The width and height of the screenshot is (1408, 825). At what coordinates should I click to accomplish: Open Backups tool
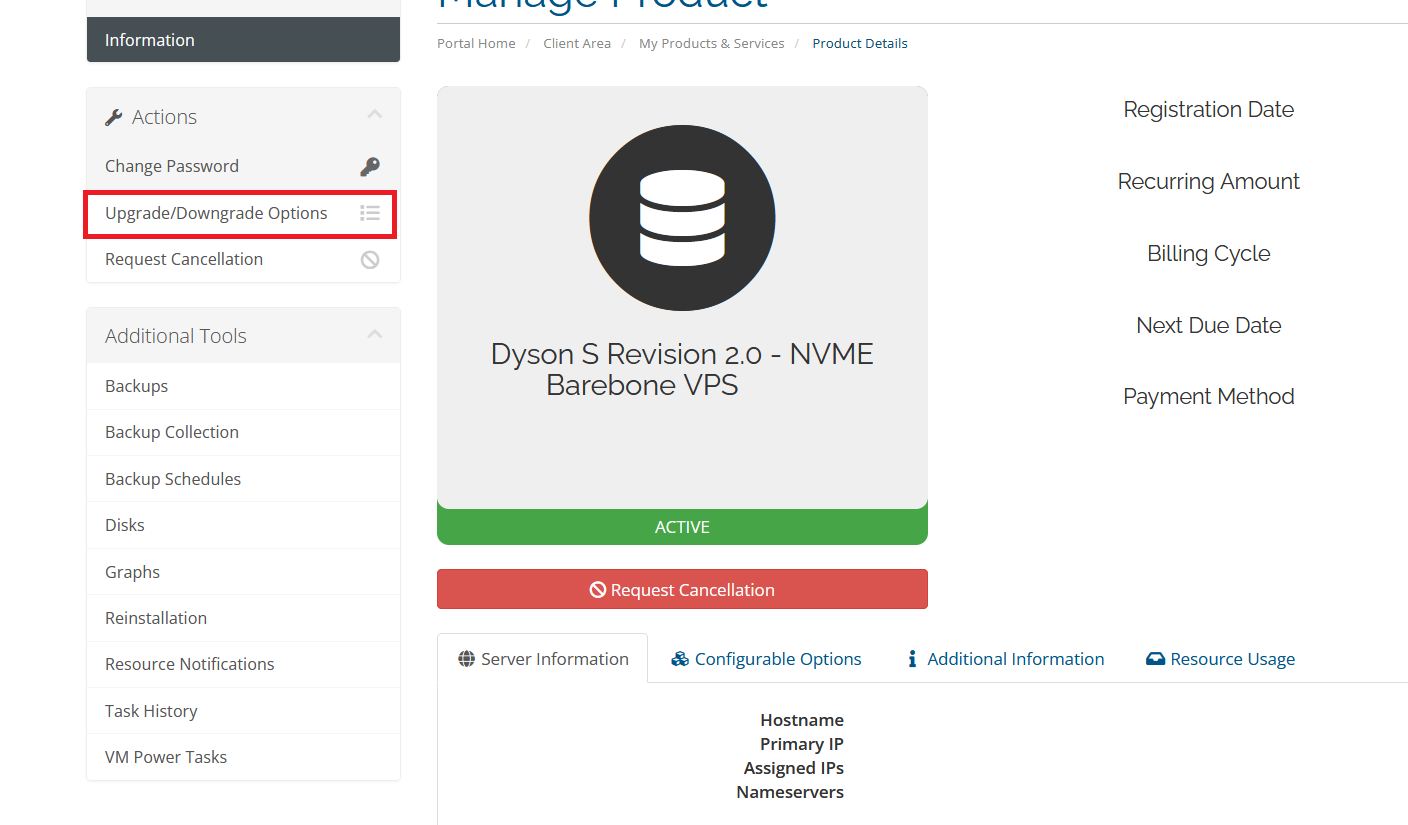tap(243, 386)
